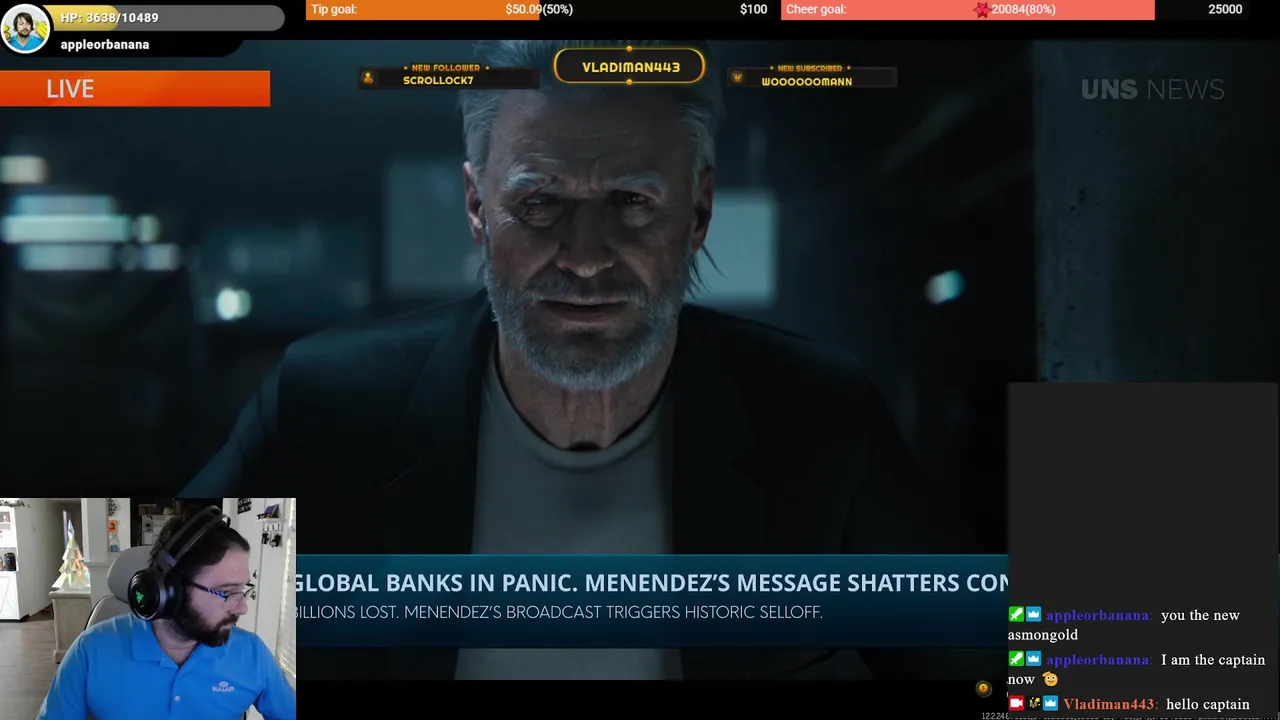Click the UNS NEWS logo
The height and width of the screenshot is (720, 1280).
tap(1152, 90)
